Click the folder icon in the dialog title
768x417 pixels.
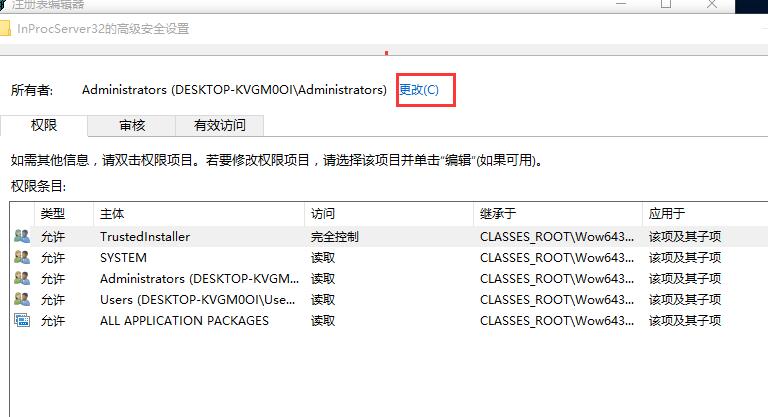(x=5, y=29)
